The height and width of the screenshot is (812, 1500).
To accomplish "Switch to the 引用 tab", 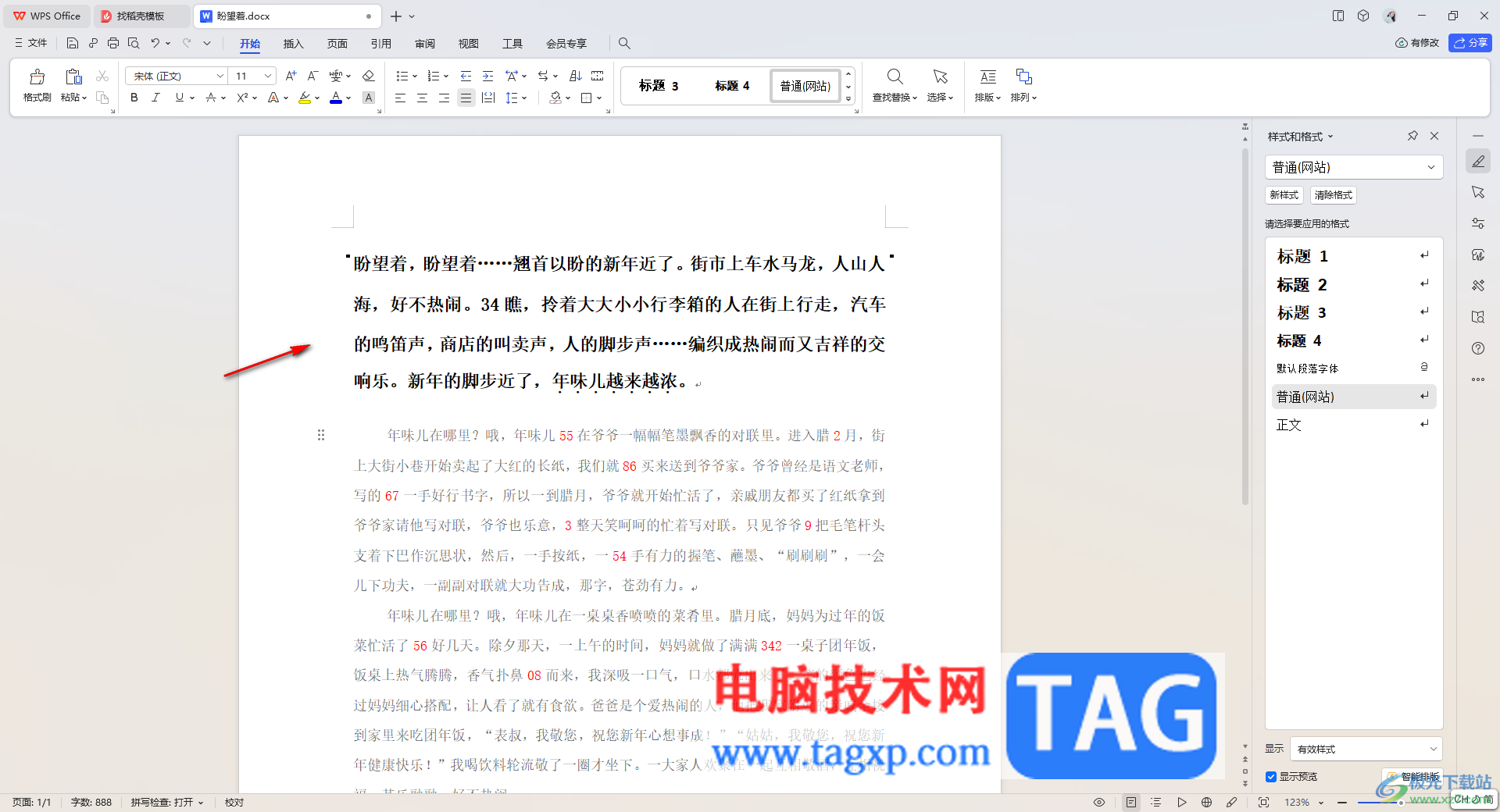I will click(380, 44).
